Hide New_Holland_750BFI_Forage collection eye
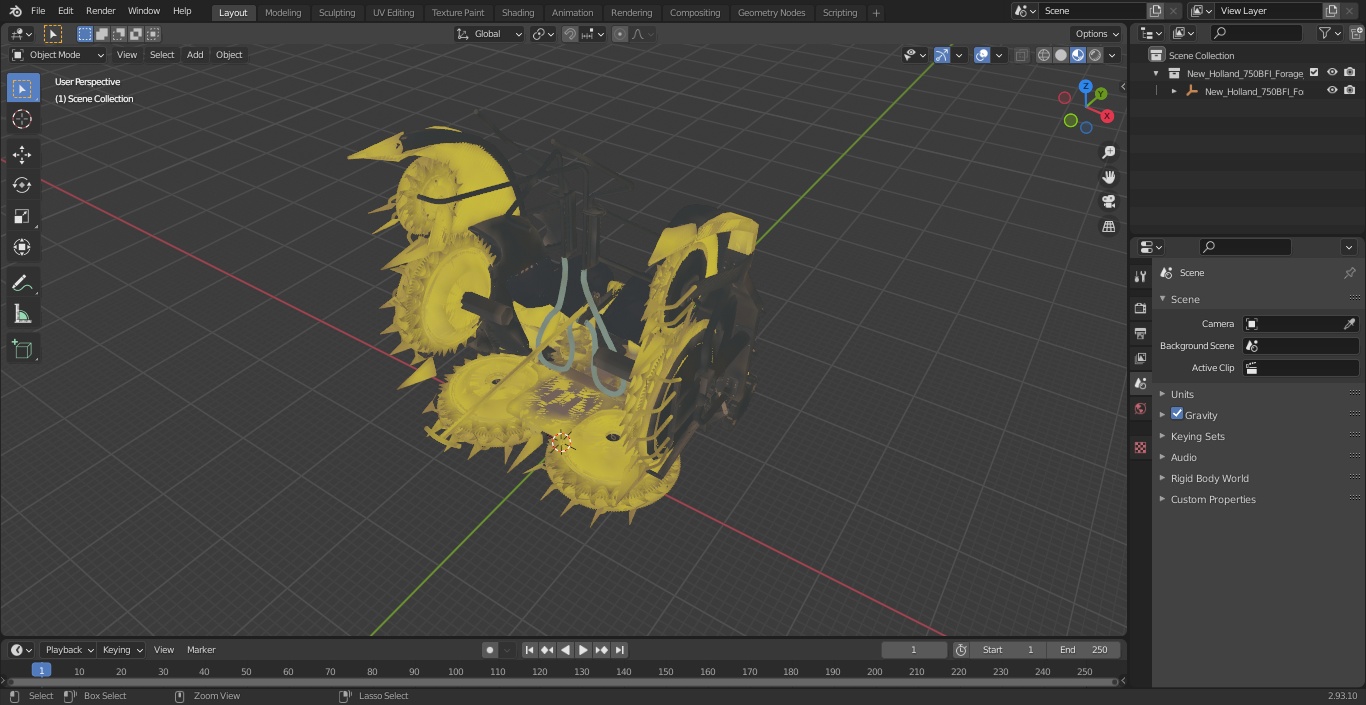This screenshot has width=1366, height=705. click(1332, 73)
